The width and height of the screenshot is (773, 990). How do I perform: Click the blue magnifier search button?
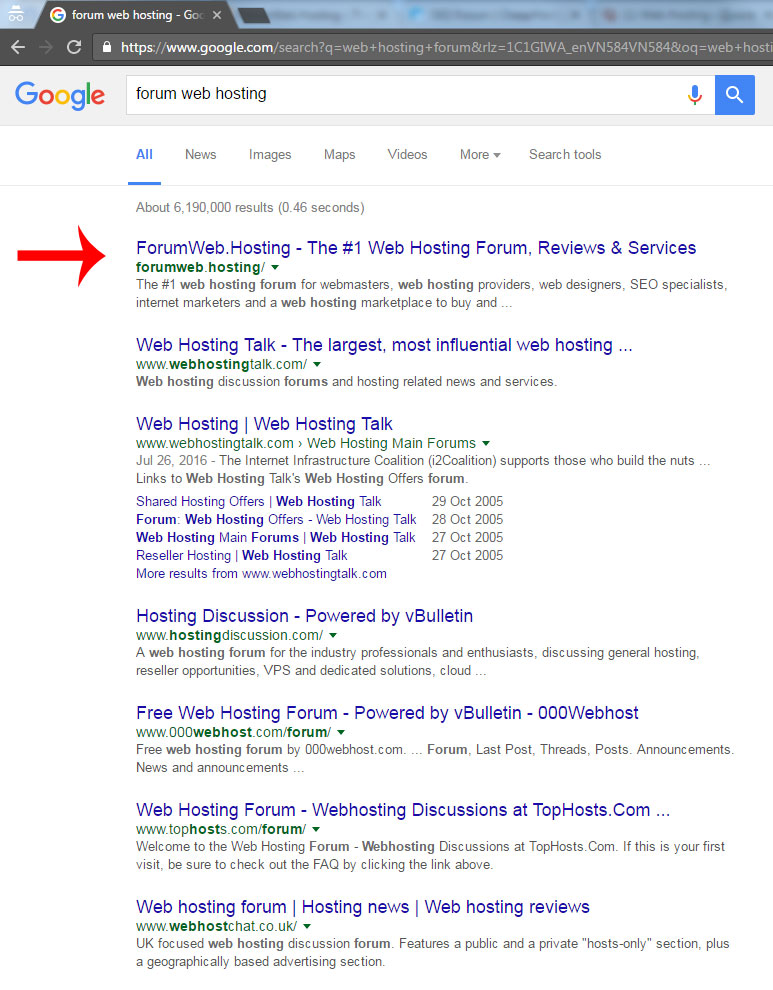(x=734, y=95)
